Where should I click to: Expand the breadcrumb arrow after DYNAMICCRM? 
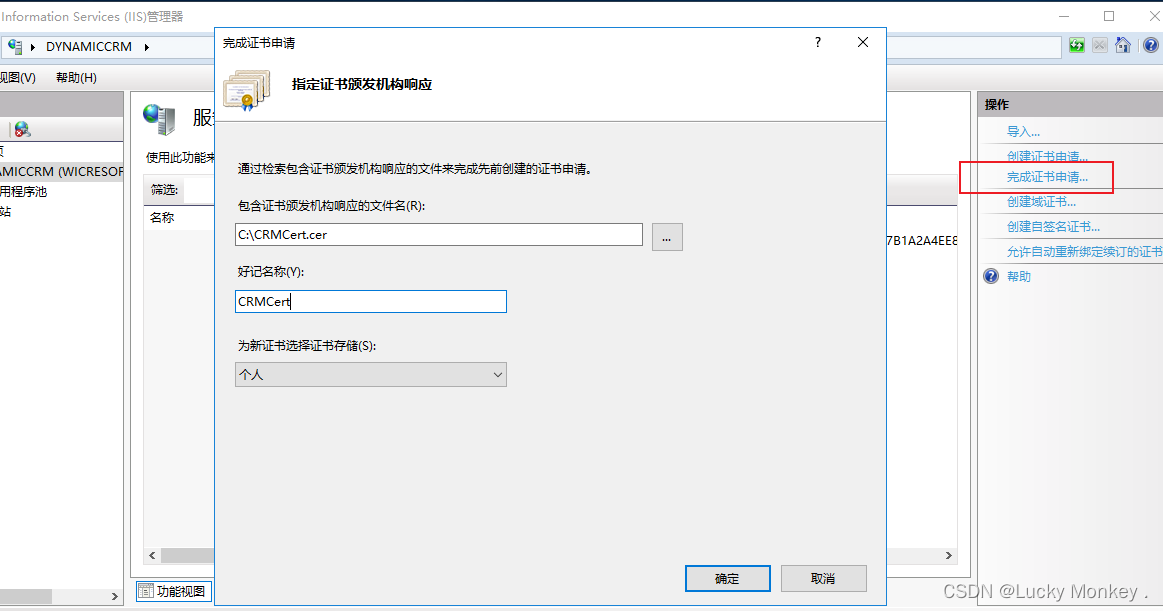(x=147, y=46)
